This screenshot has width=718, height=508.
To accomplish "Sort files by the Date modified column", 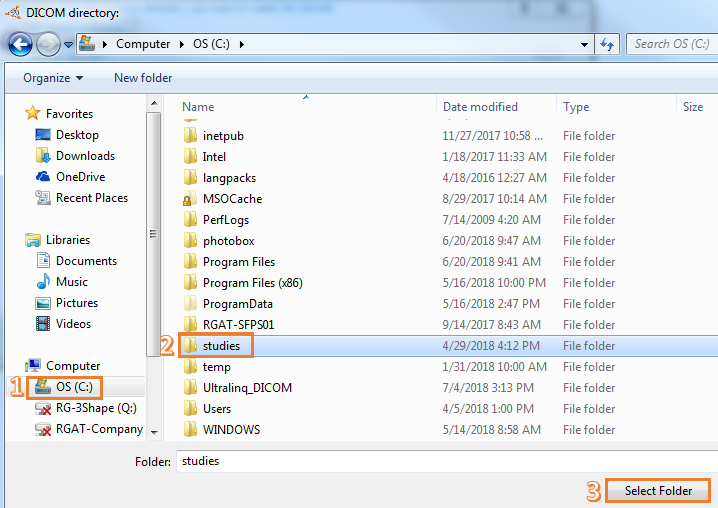I will point(480,107).
